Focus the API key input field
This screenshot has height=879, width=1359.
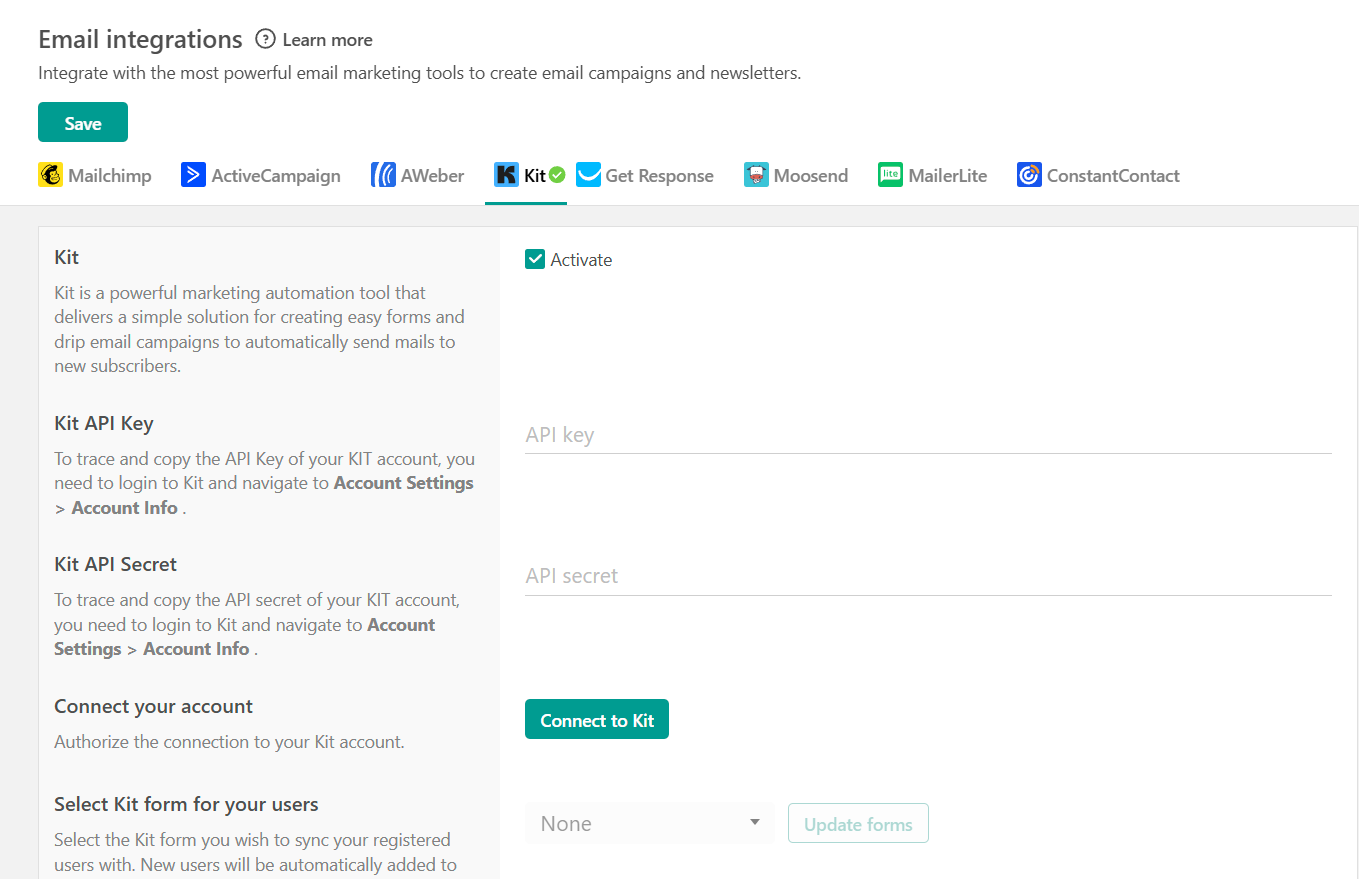928,435
